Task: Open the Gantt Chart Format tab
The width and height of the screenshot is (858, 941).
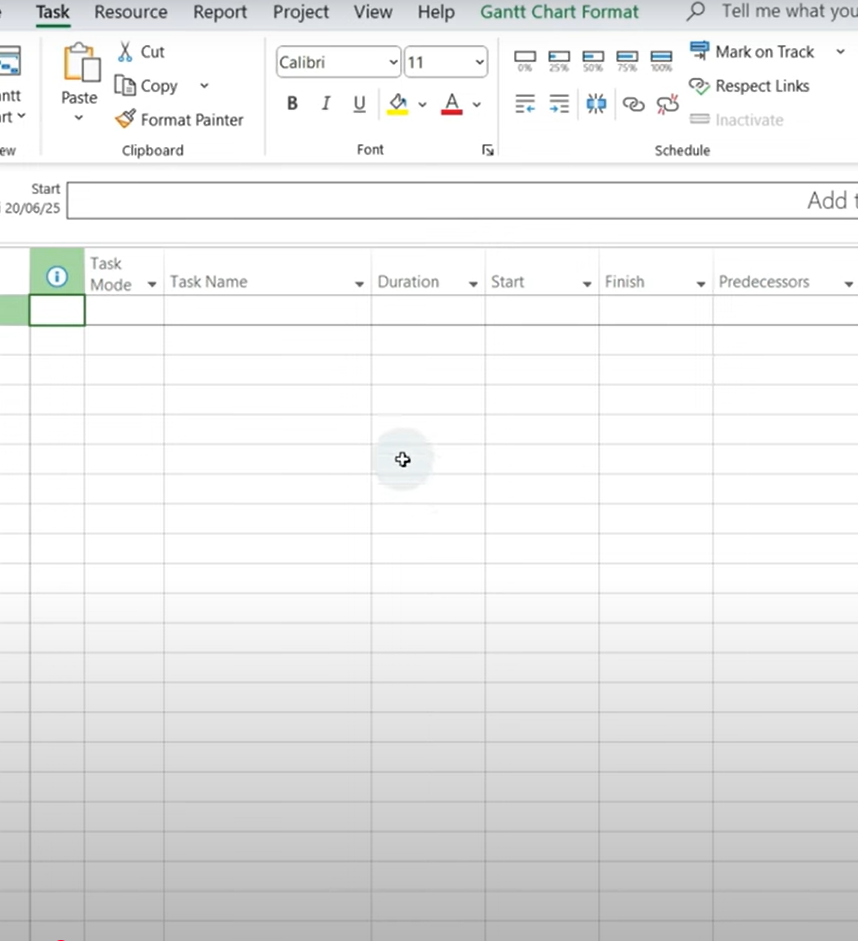Action: (x=559, y=13)
